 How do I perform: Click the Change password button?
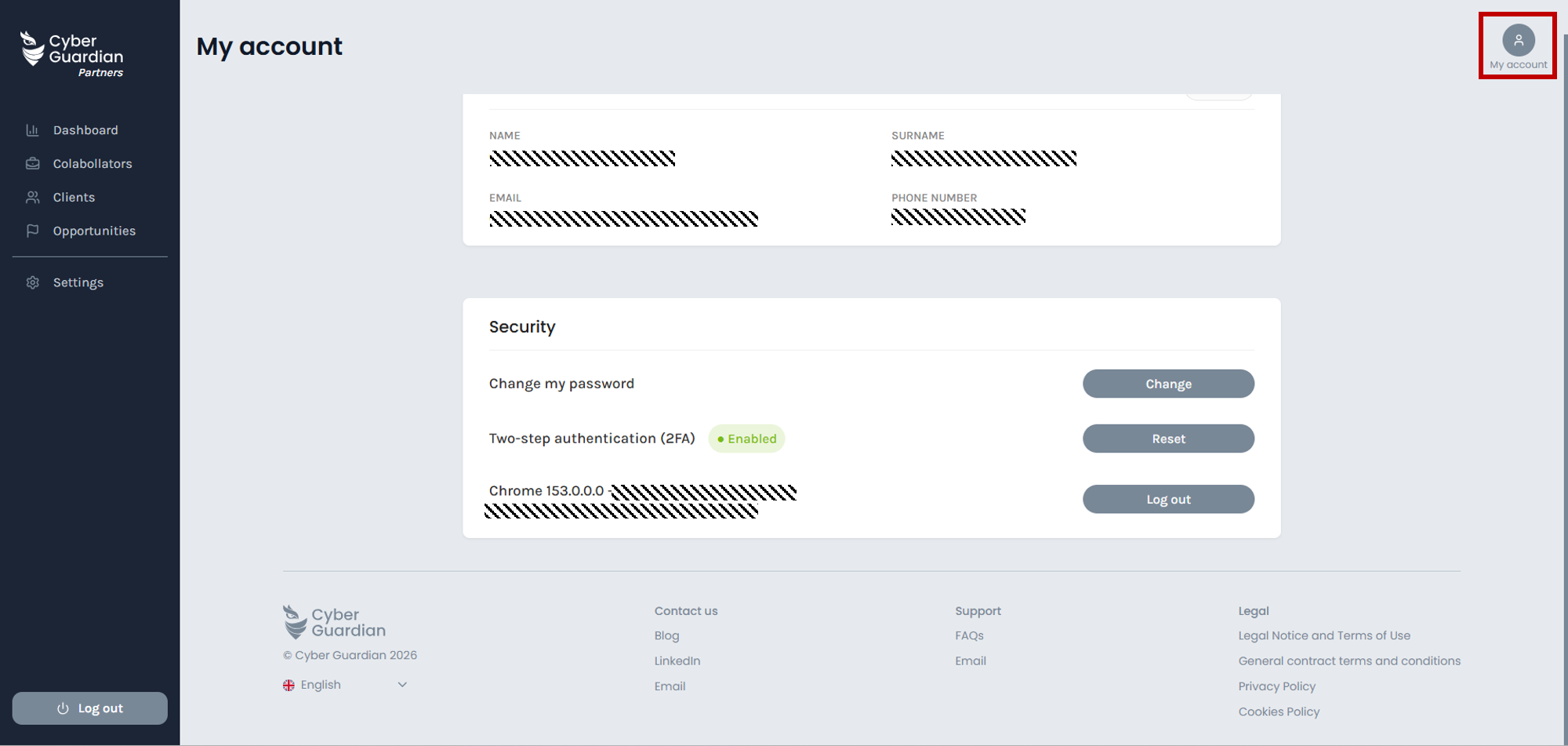(x=1168, y=384)
